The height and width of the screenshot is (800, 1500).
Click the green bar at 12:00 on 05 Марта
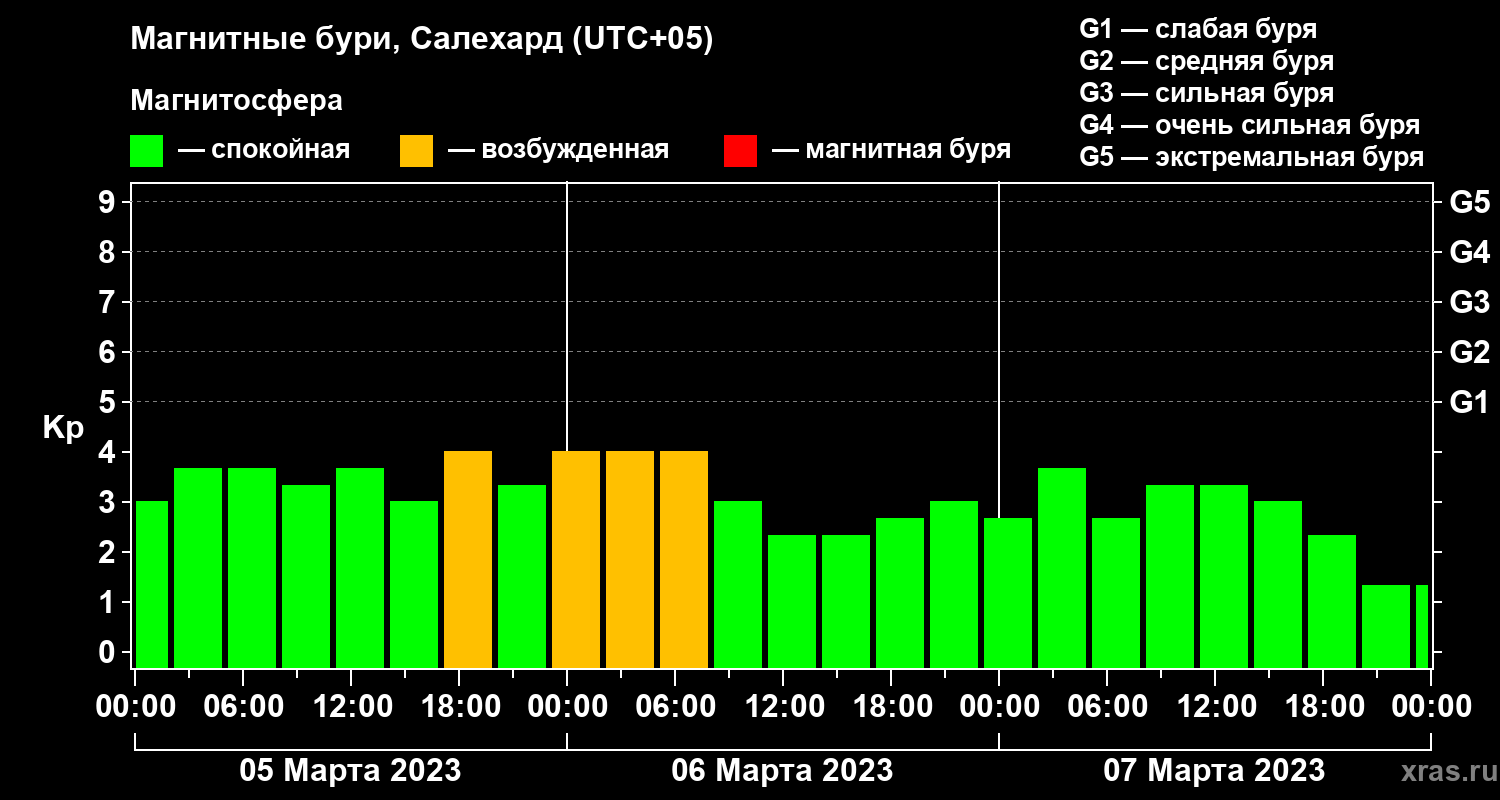coord(360,568)
